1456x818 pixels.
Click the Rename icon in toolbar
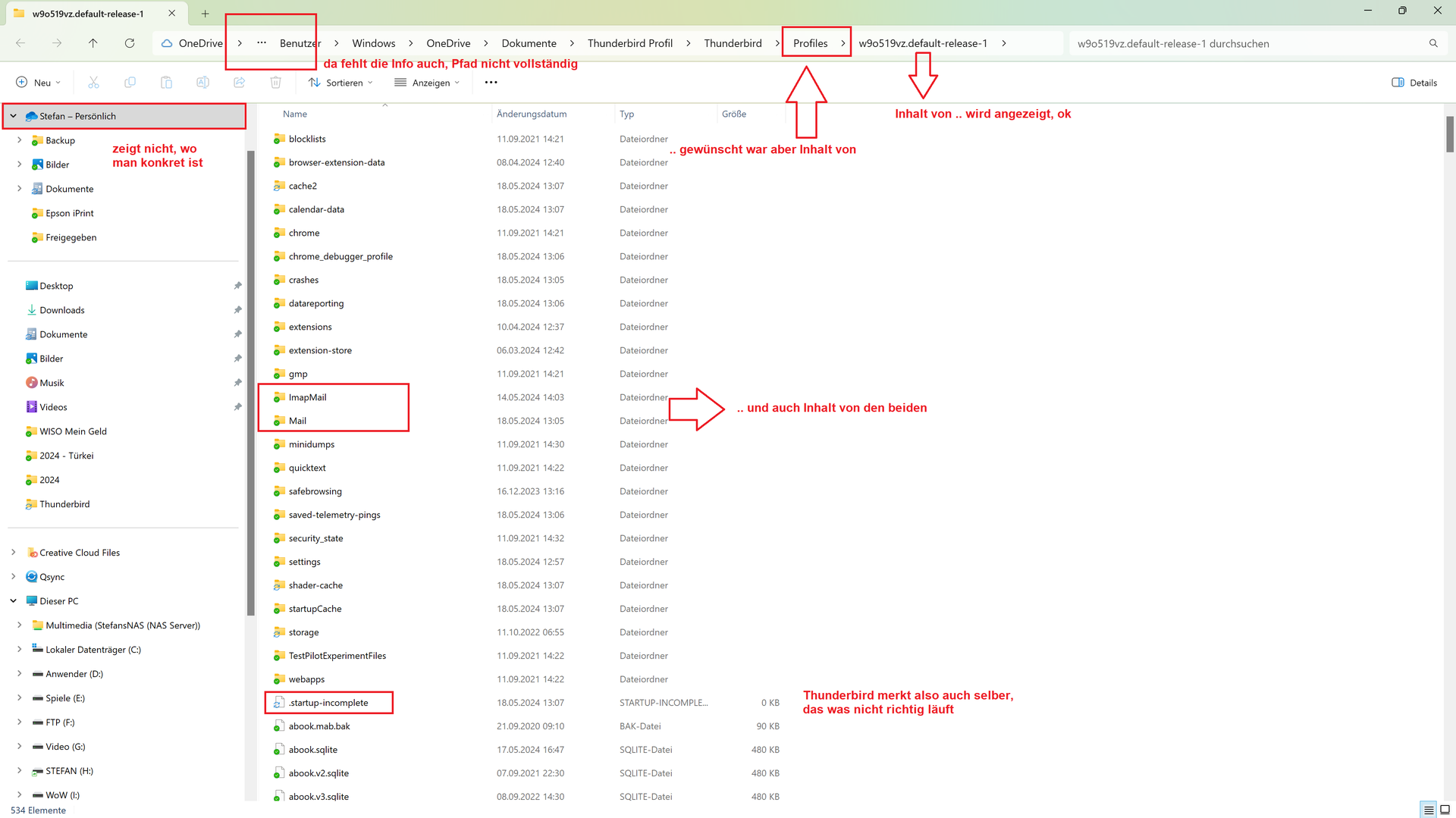click(x=202, y=83)
